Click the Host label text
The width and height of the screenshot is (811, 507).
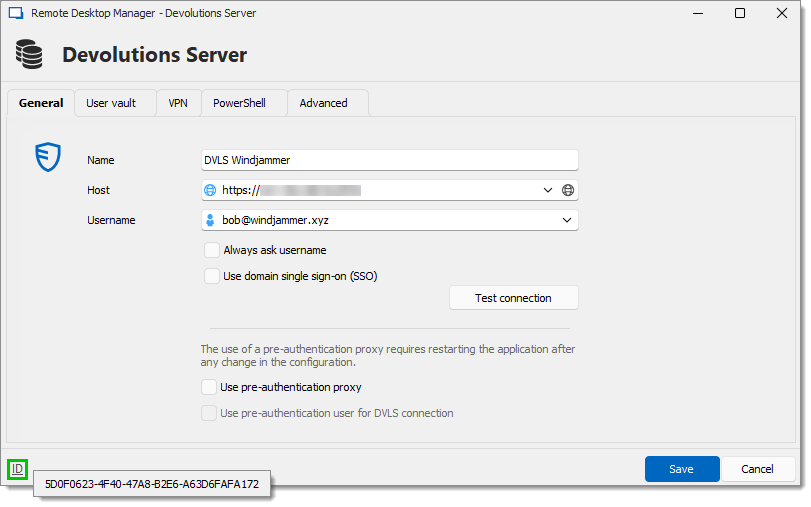[x=98, y=190]
